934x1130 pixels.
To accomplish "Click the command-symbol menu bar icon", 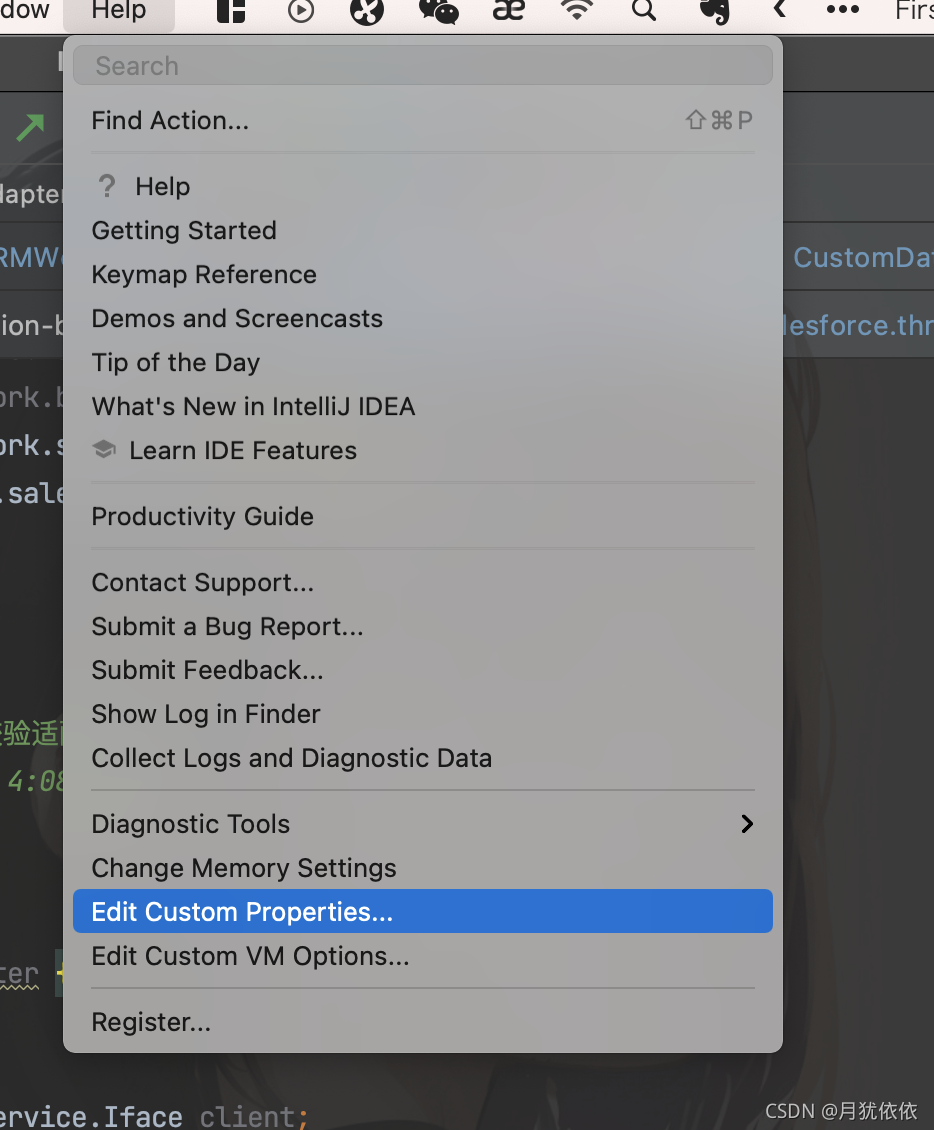I will coord(508,11).
